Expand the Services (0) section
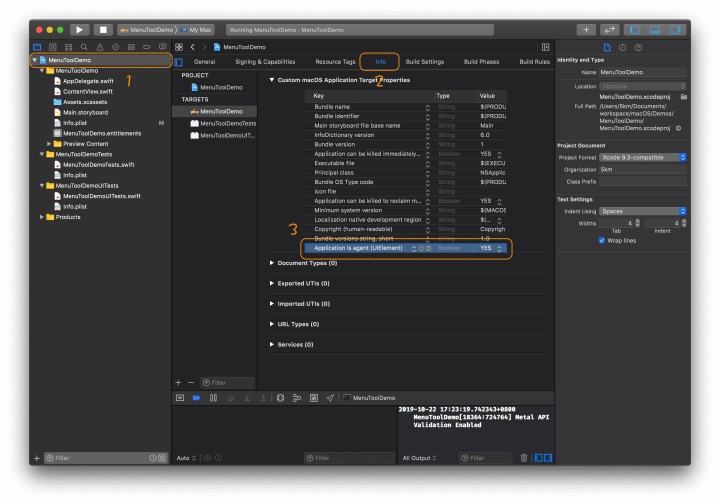This screenshot has width=720, height=504. coord(271,344)
